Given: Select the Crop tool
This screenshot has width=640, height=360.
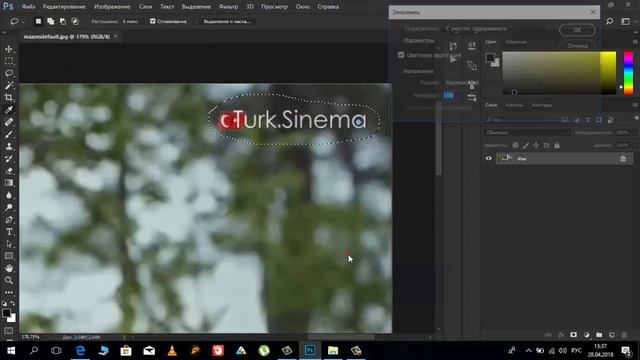Looking at the screenshot, I should coord(9,98).
